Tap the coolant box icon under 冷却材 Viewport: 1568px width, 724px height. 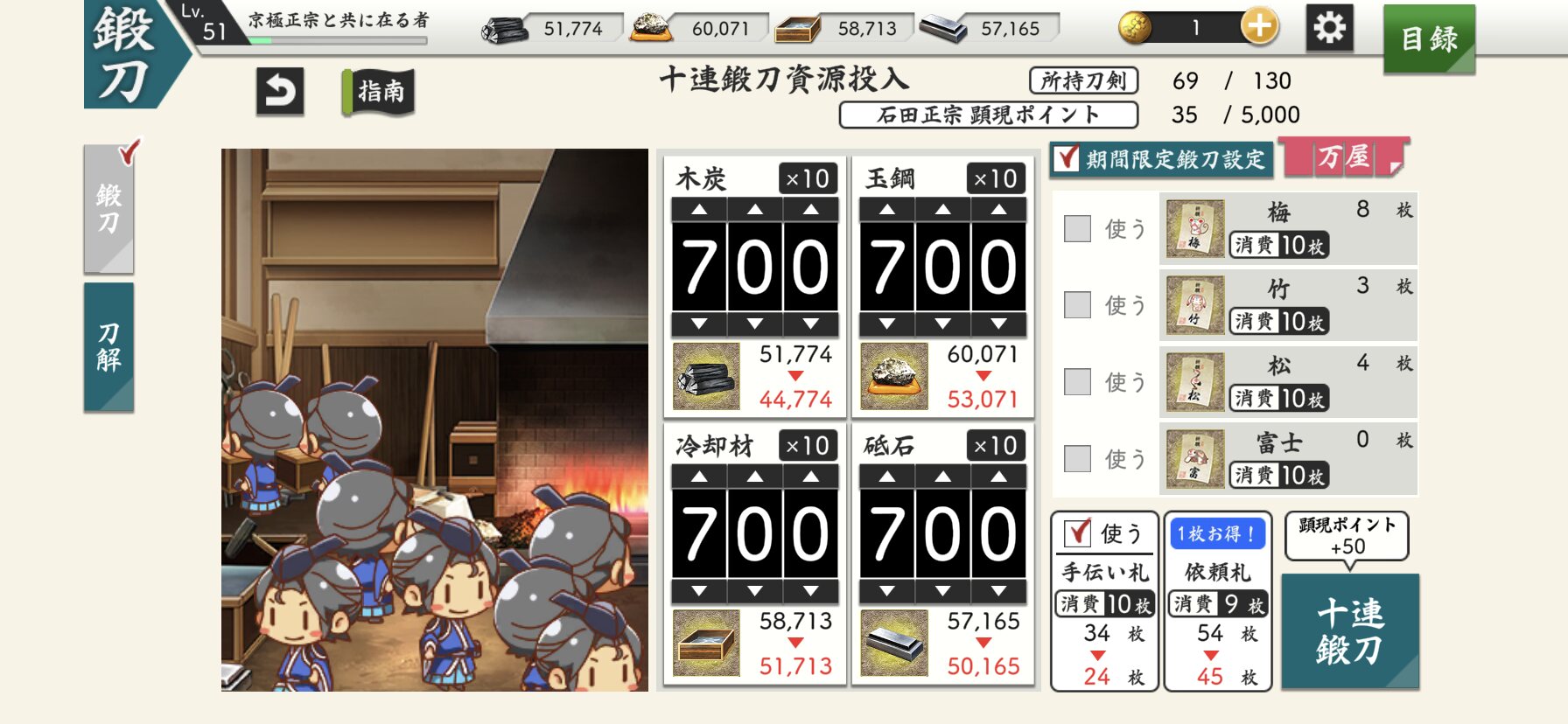[706, 644]
